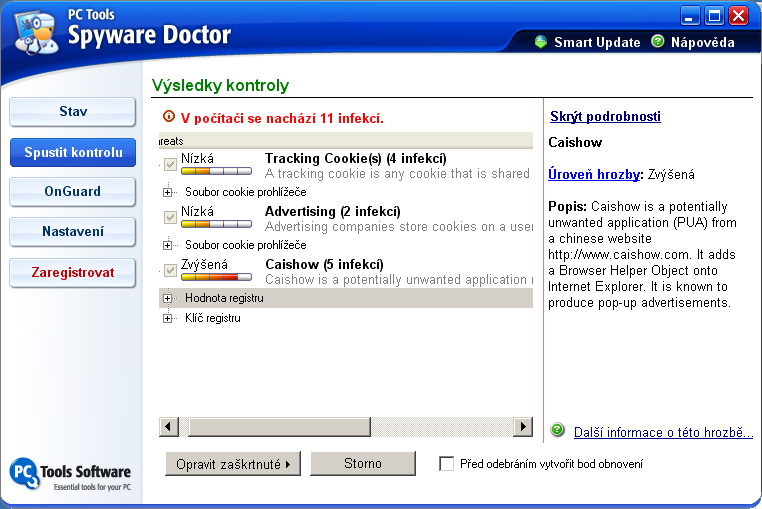Click the Caishow threat level bar
Screen dimensions: 762x509
[x=216, y=277]
